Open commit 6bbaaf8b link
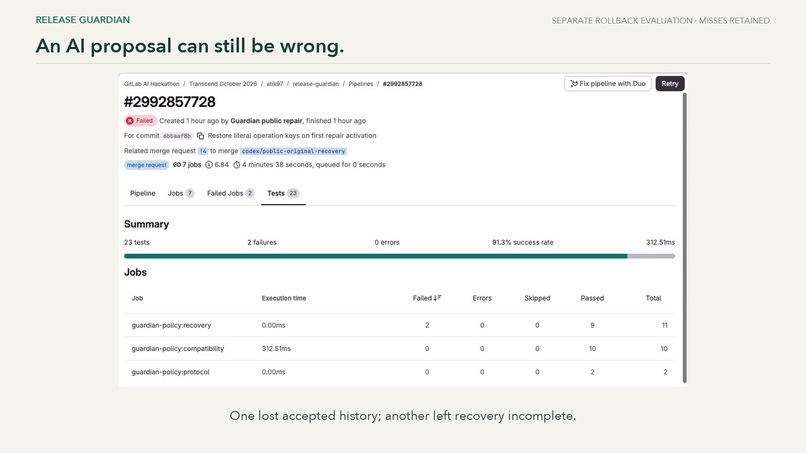The image size is (806, 453). coord(177,136)
